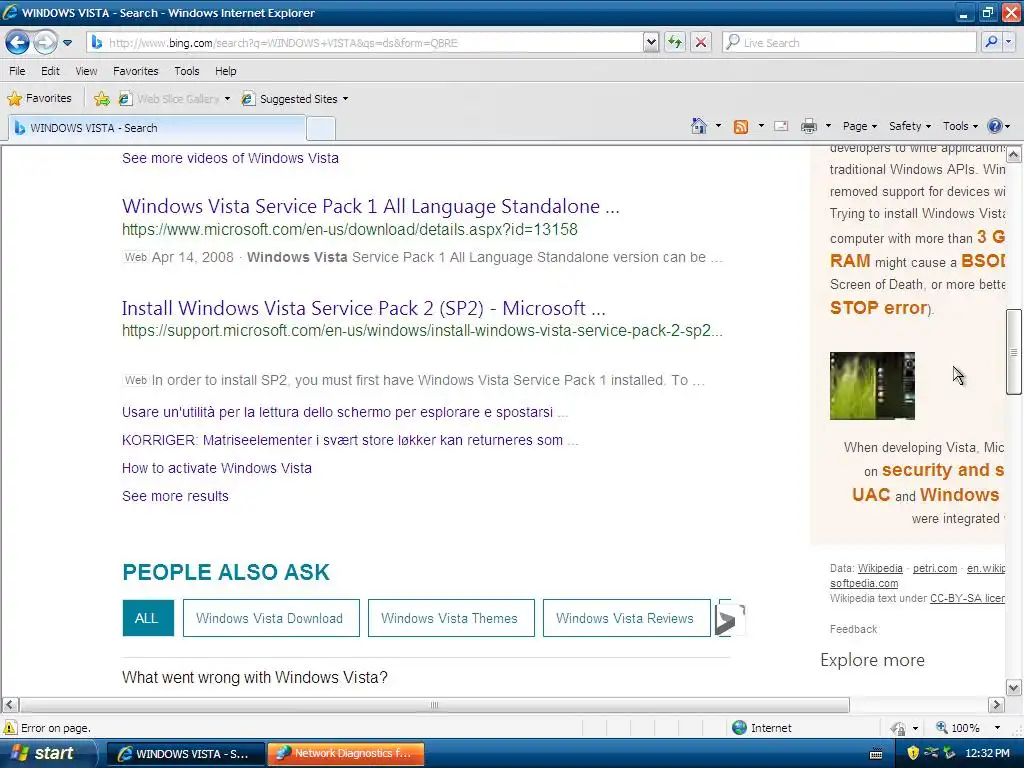Open the Favorites star button
1024x768 pixels.
click(x=39, y=99)
